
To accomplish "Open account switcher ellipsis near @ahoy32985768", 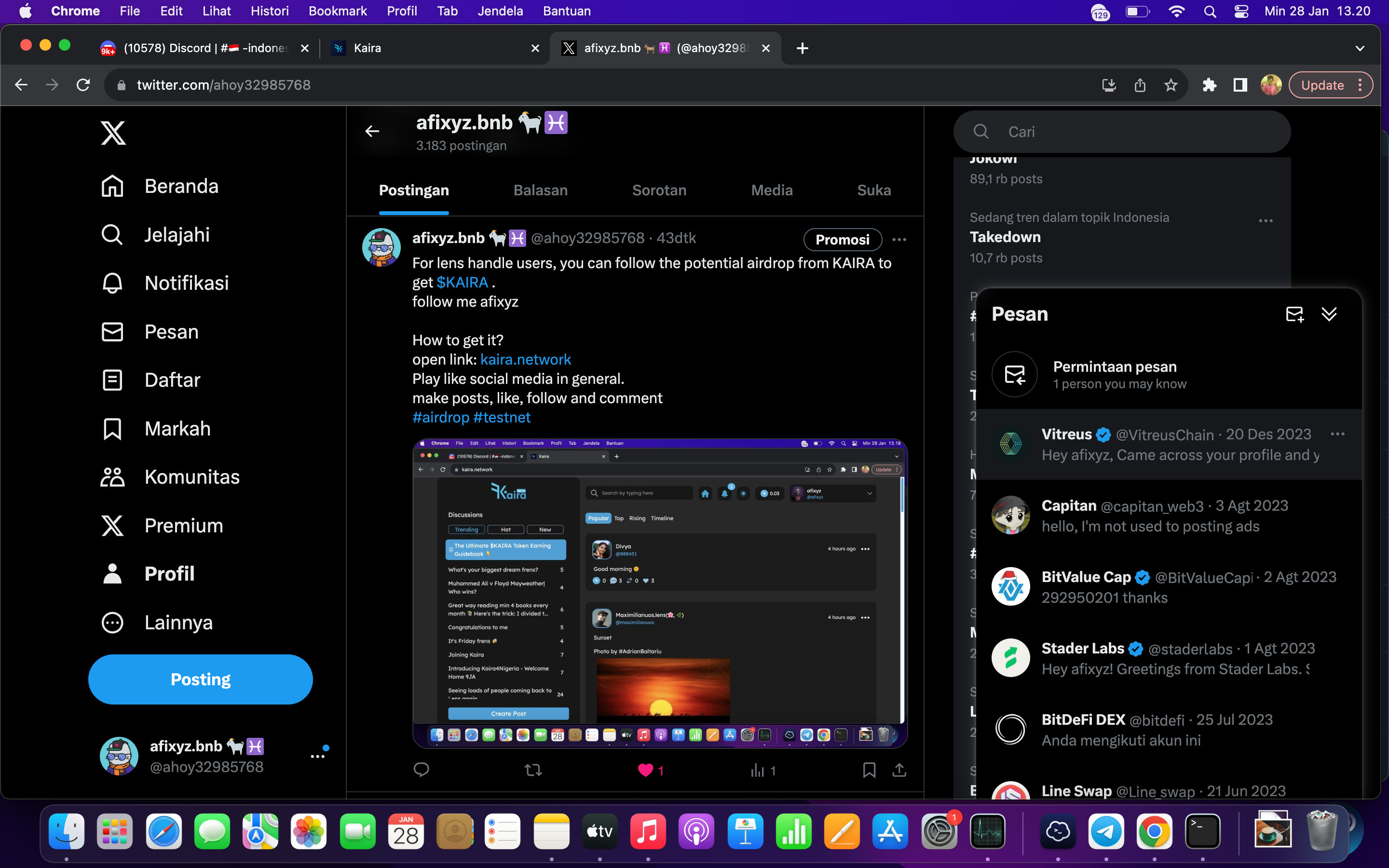I will click(x=317, y=756).
